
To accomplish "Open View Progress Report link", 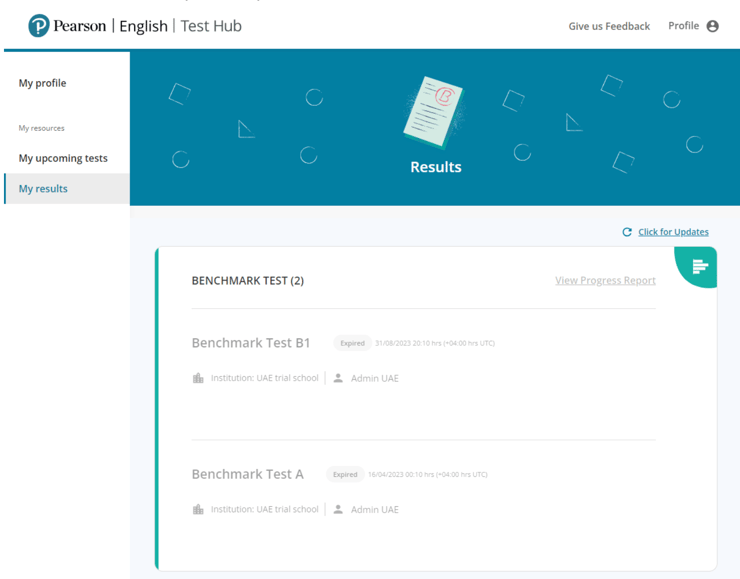I will point(605,280).
